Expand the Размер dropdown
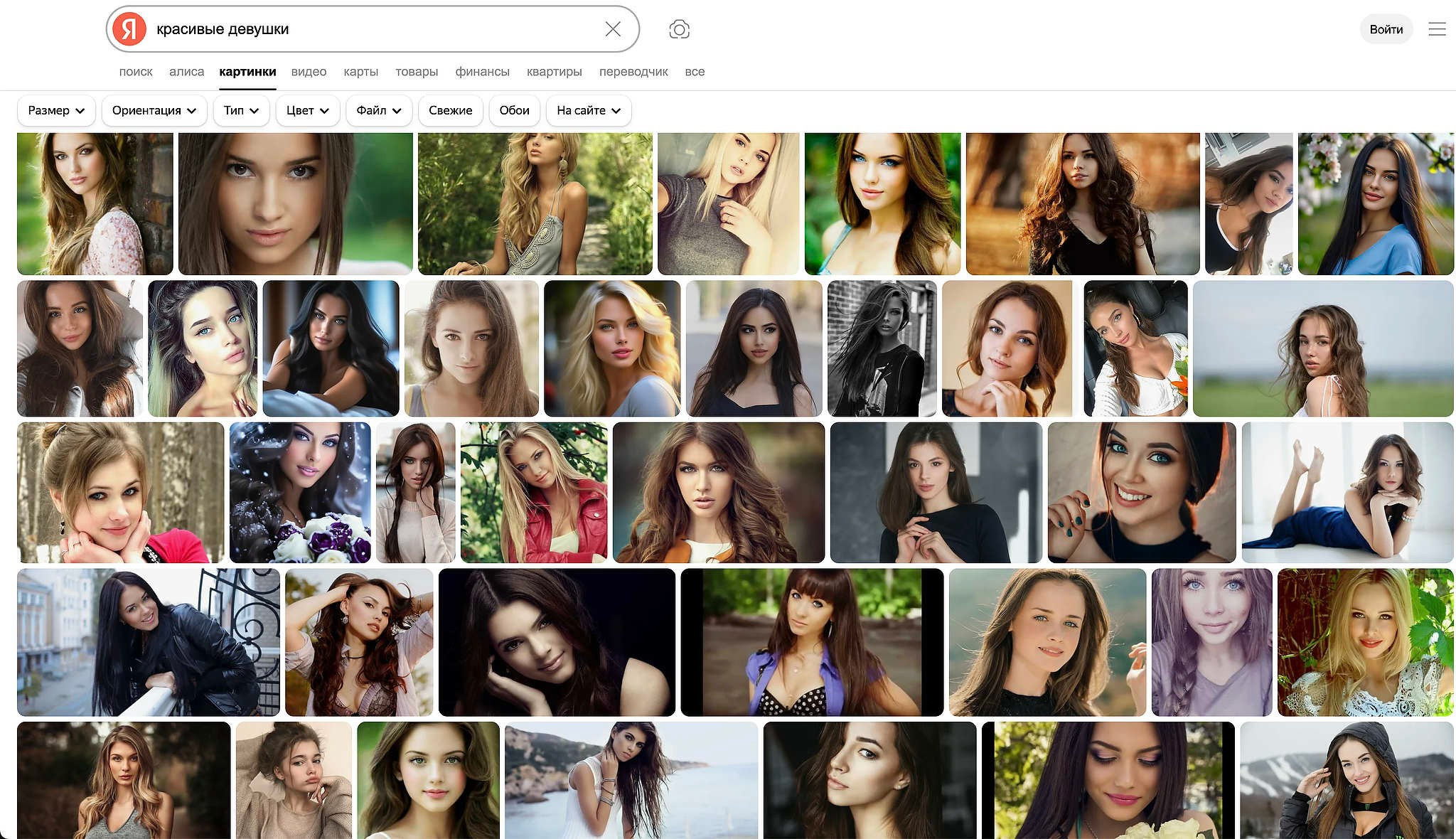The width and height of the screenshot is (1456, 839). coord(56,111)
